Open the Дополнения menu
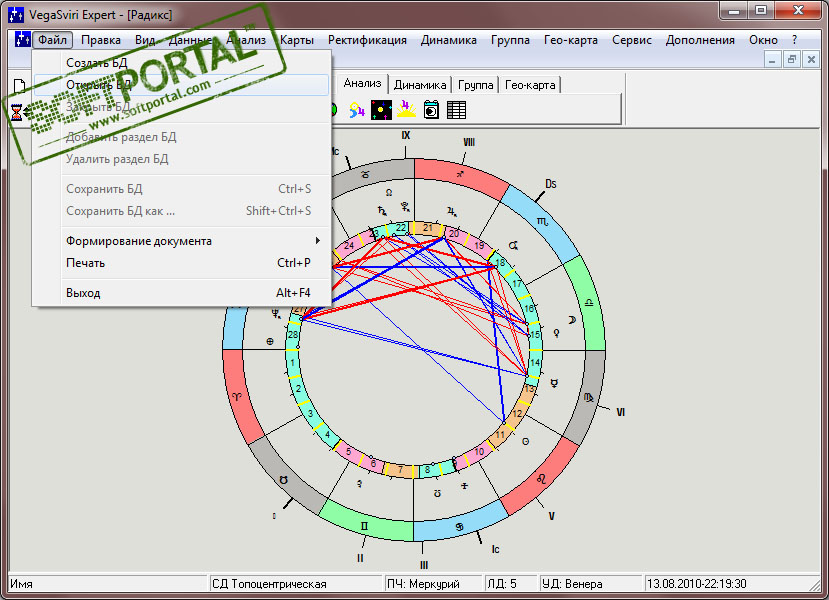Viewport: 829px width, 600px height. tap(700, 40)
